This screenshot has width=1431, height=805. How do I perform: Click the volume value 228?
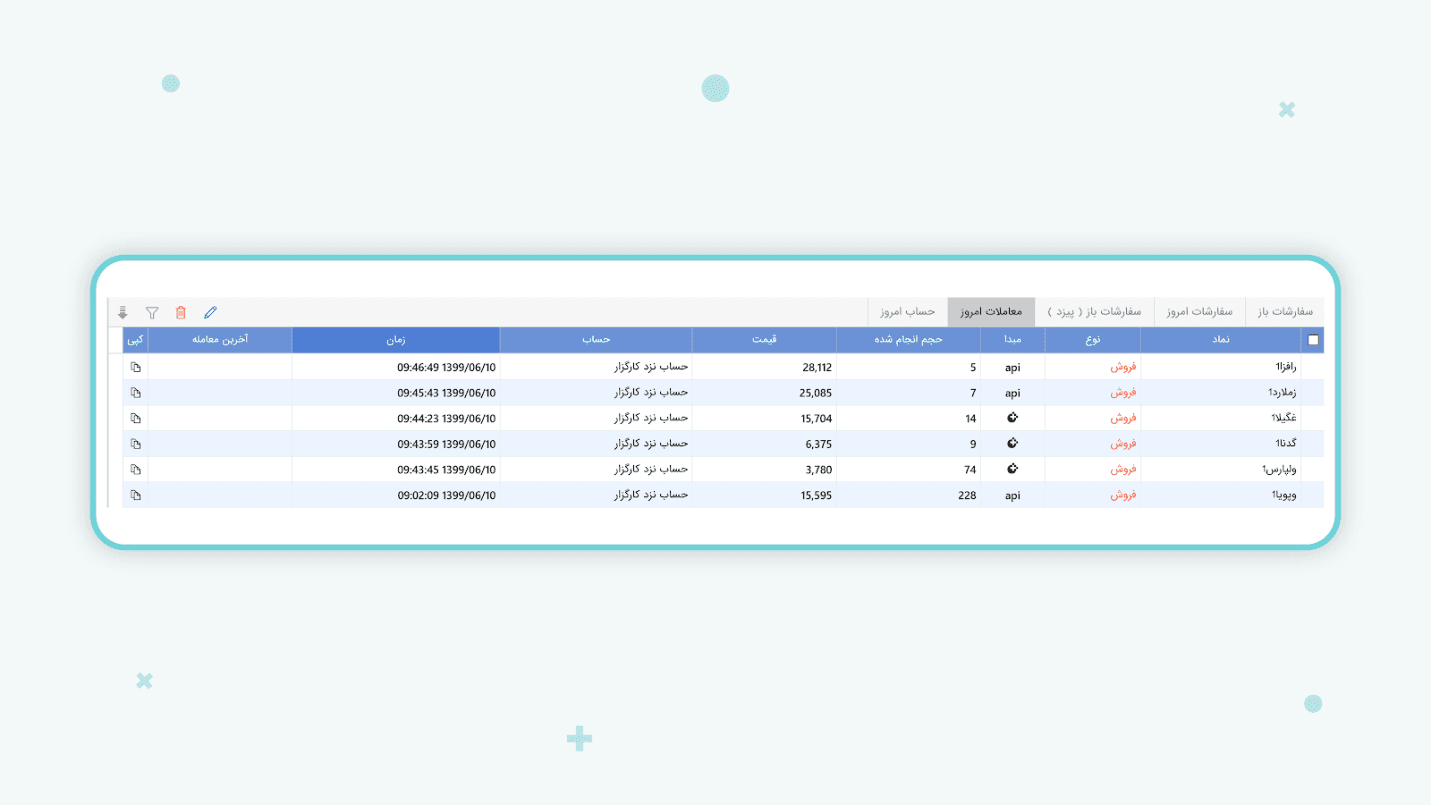(967, 495)
